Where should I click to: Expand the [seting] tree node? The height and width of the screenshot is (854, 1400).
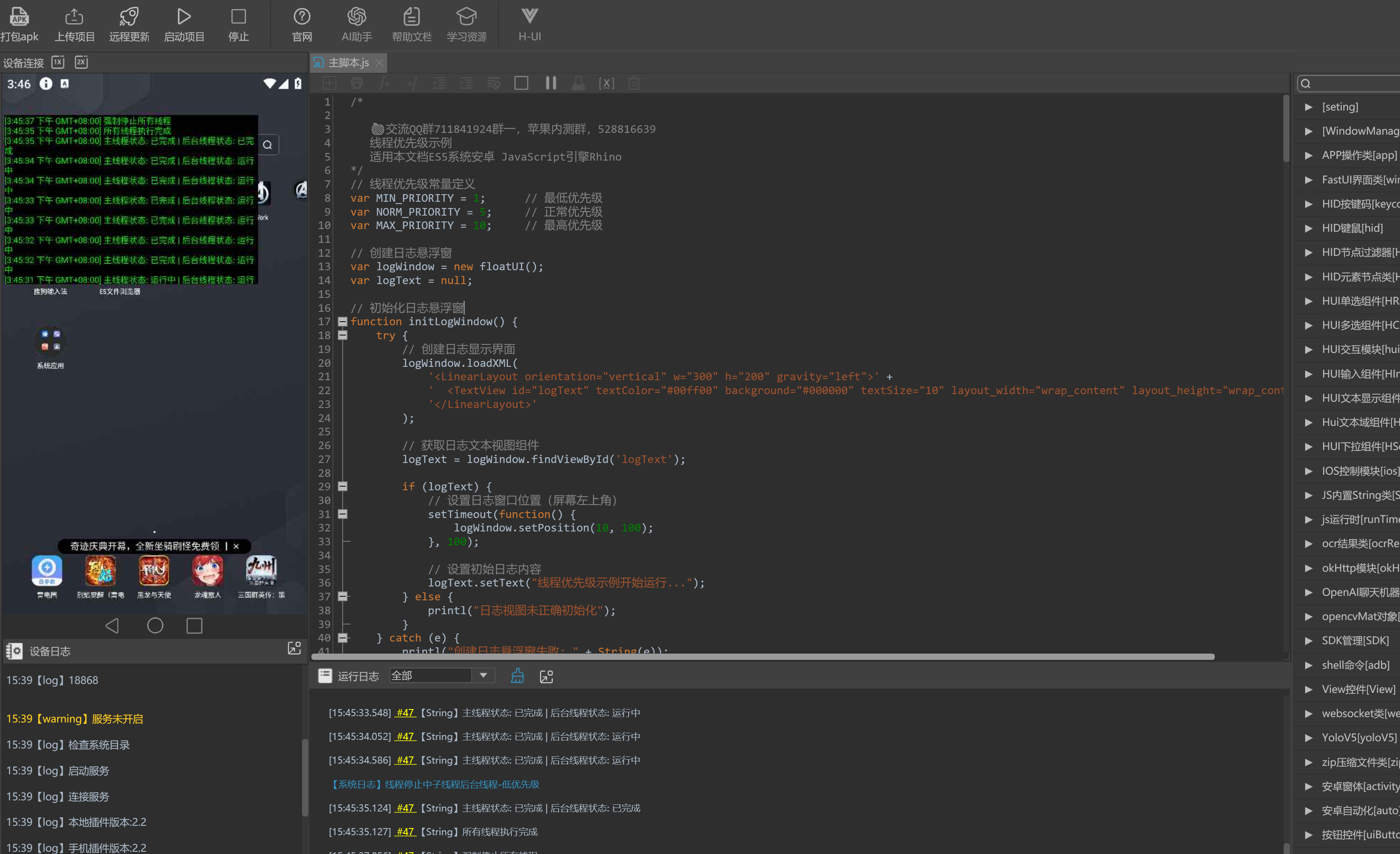1309,107
